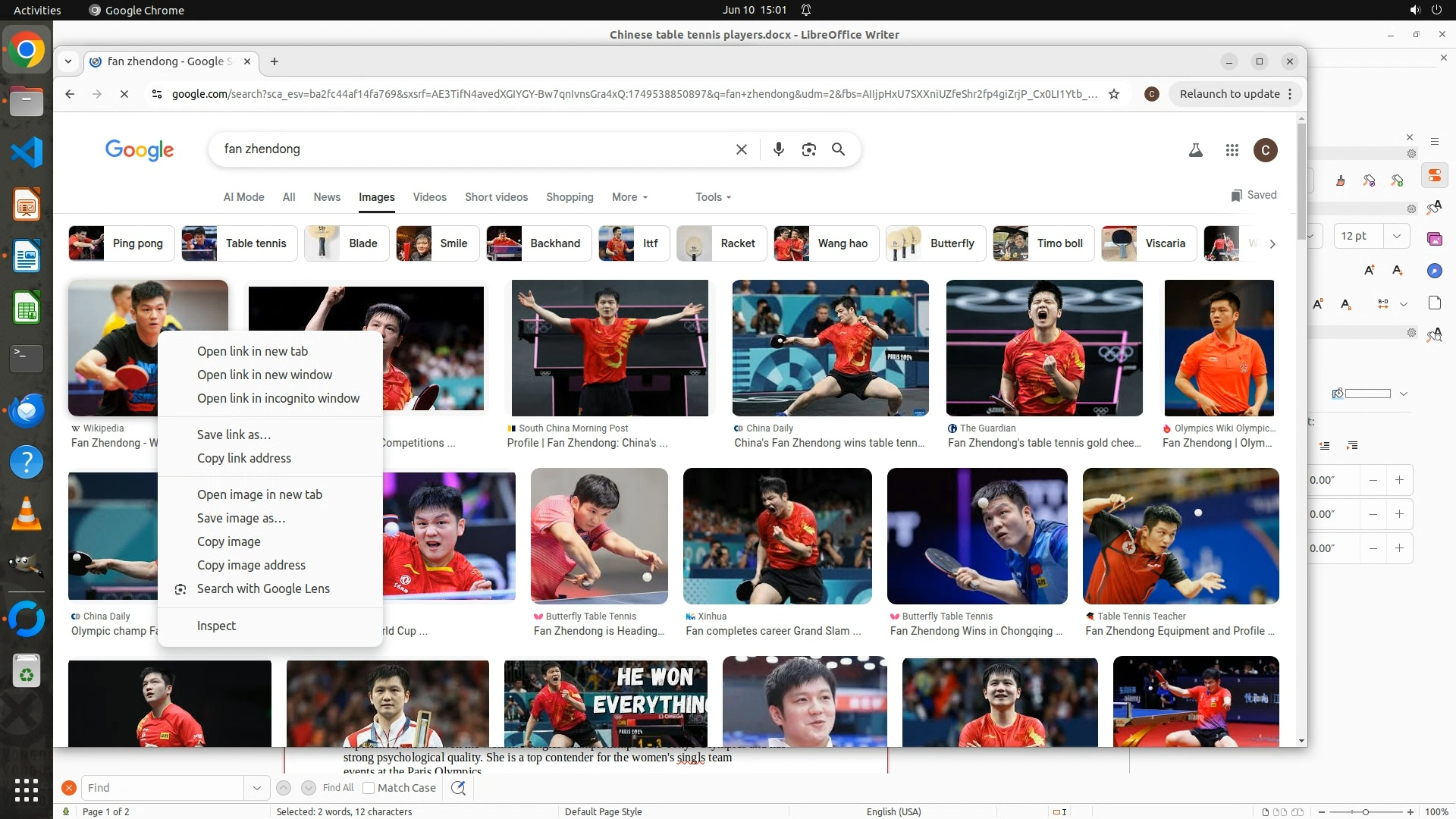This screenshot has width=1456, height=819.
Task: Choose Save image as… from context menu
Action: point(241,518)
